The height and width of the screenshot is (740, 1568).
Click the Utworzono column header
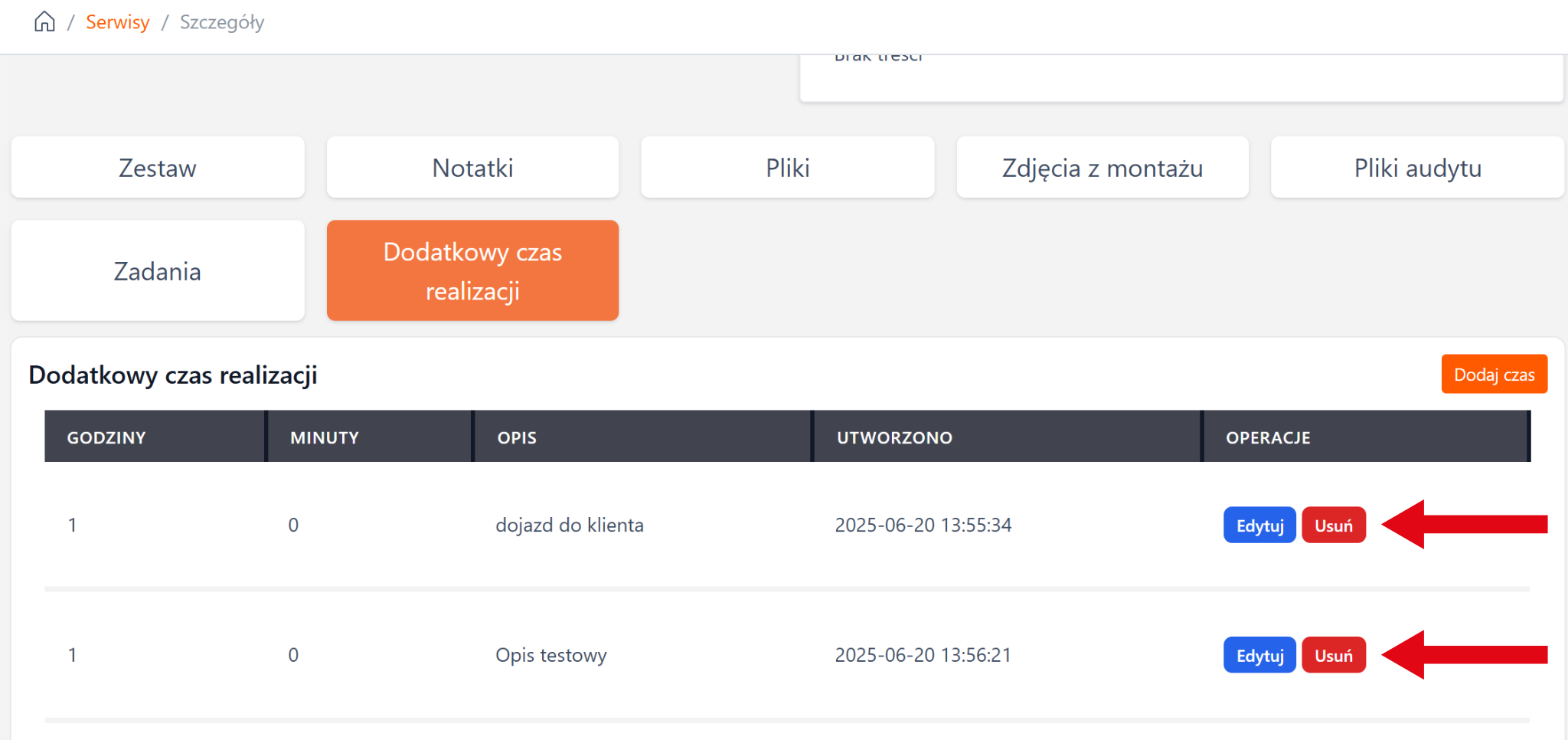coord(894,437)
